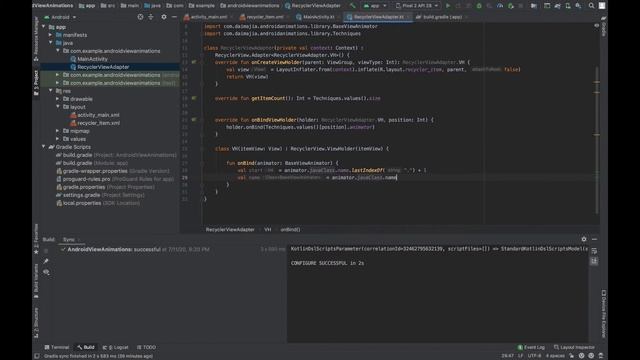This screenshot has height=360, width=640.
Task: Expand the manifests folder
Action: pos(51,35)
